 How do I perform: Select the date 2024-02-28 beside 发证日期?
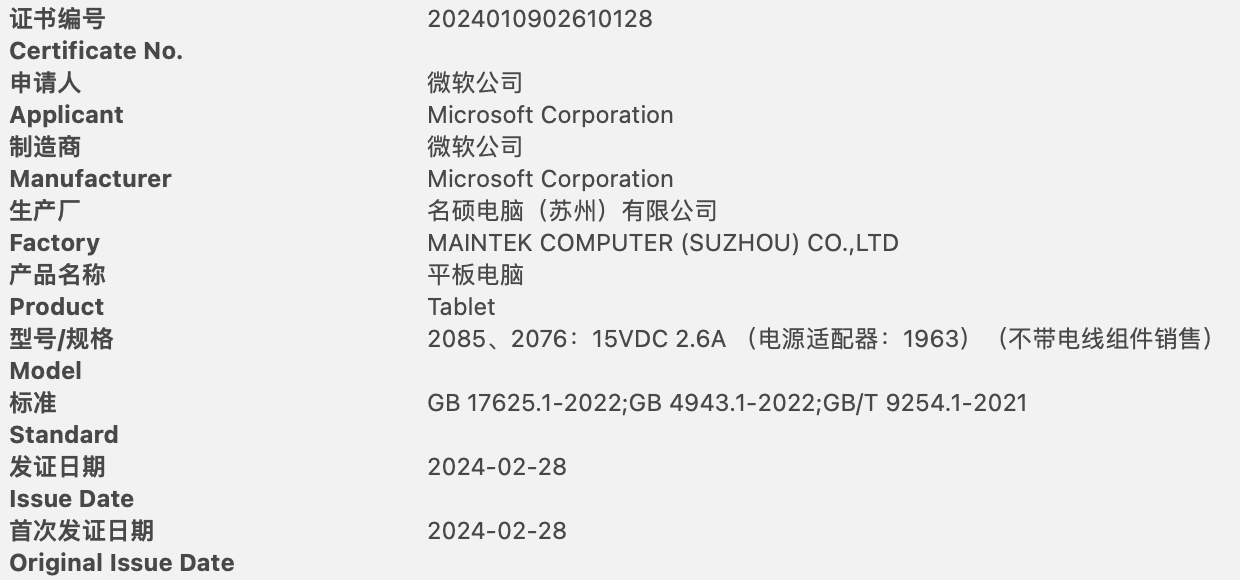pyautogui.click(x=496, y=467)
